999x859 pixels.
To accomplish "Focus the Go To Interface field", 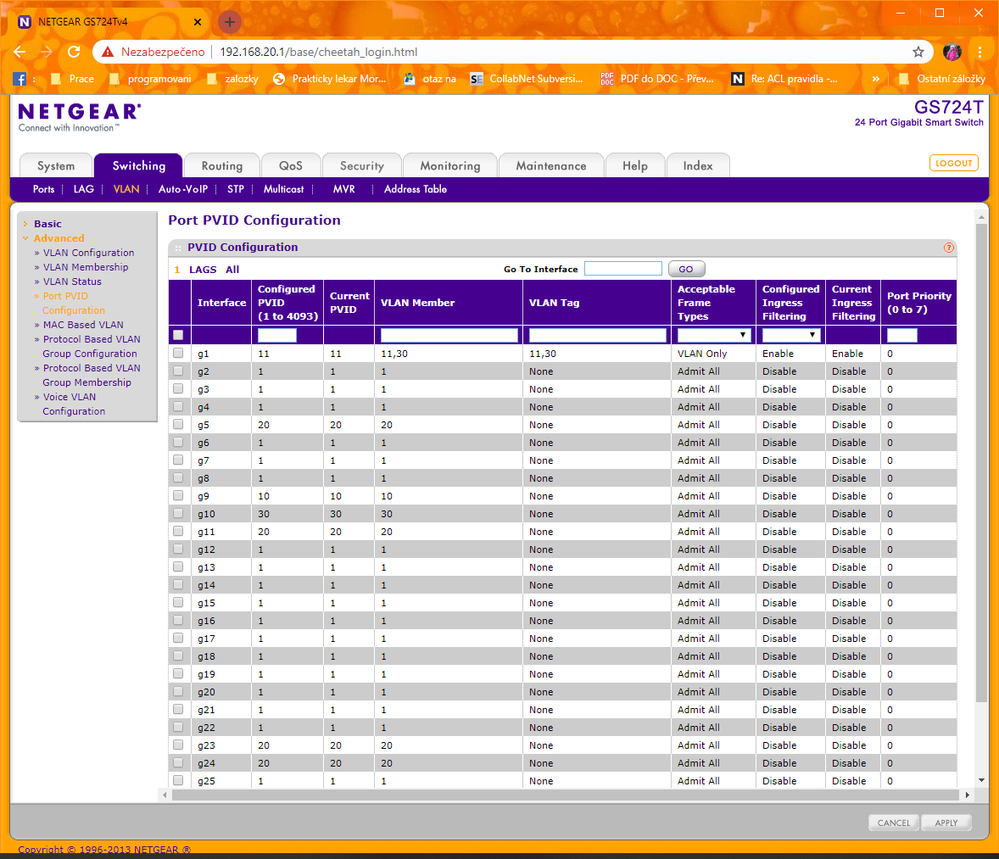I will [x=623, y=268].
